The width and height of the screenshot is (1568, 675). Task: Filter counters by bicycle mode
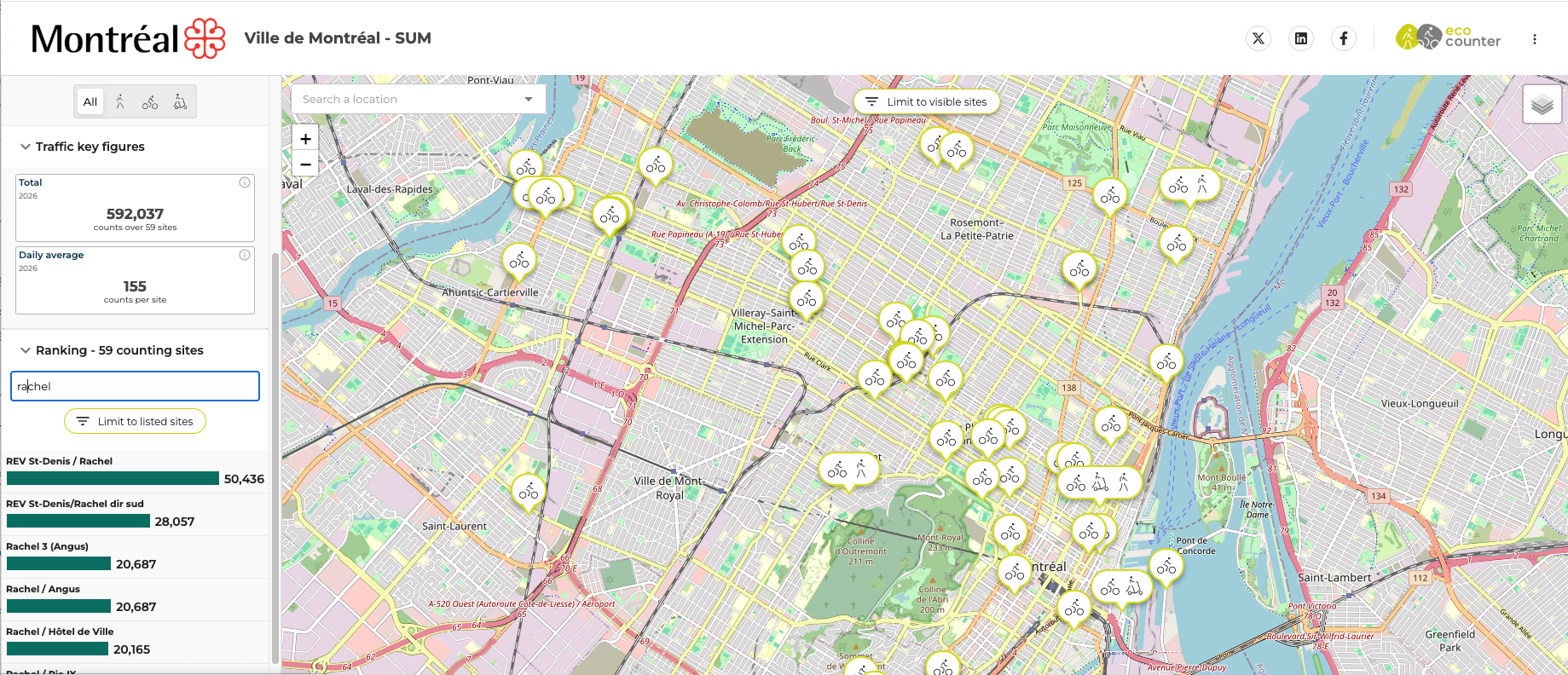(x=150, y=102)
